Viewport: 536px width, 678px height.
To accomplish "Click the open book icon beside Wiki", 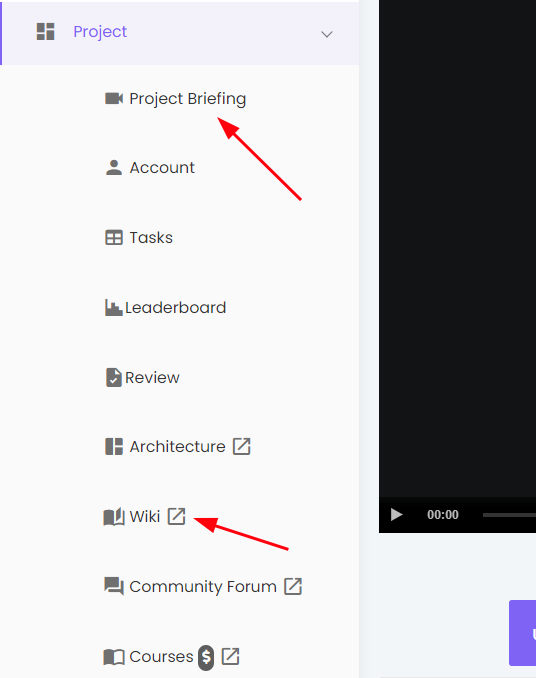I will coord(114,517).
